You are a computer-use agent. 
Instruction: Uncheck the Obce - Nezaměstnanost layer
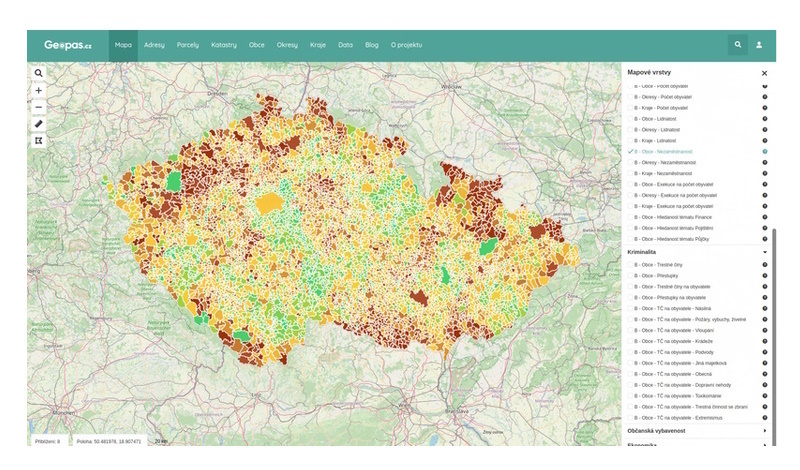tap(632, 151)
